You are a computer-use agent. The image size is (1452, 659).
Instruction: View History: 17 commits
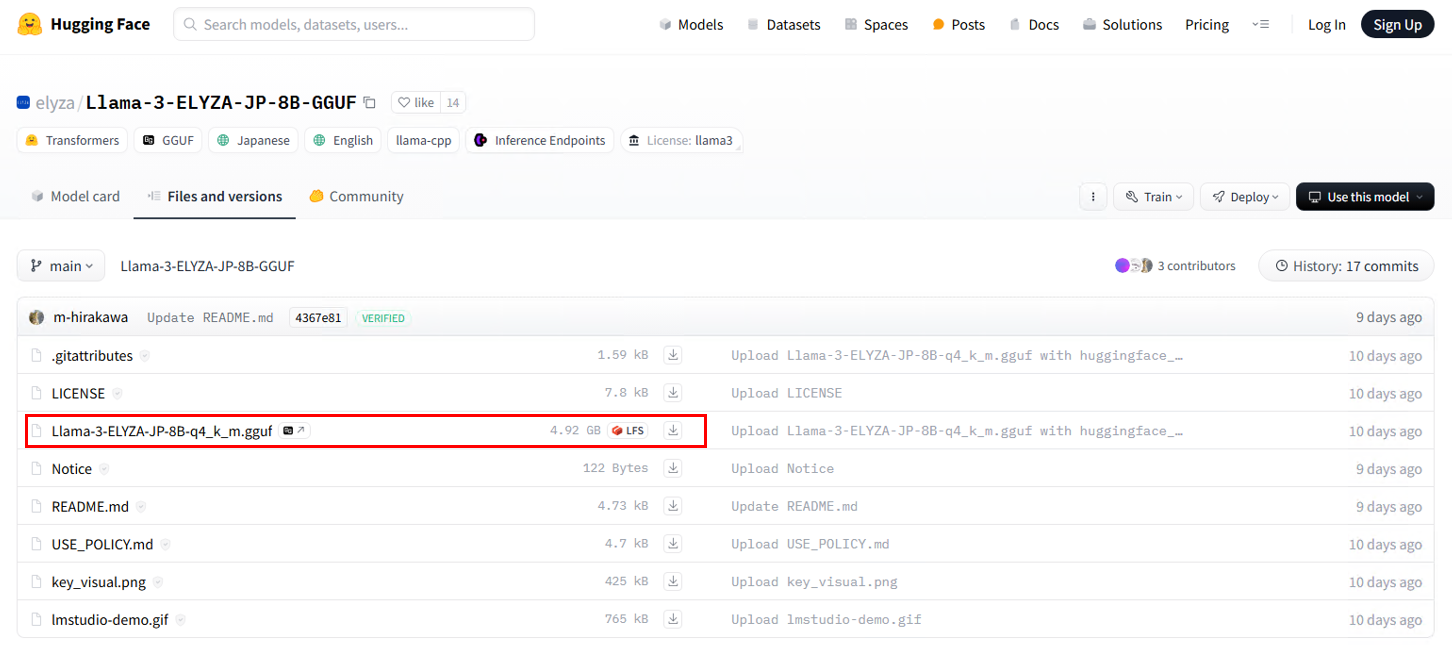[1345, 265]
